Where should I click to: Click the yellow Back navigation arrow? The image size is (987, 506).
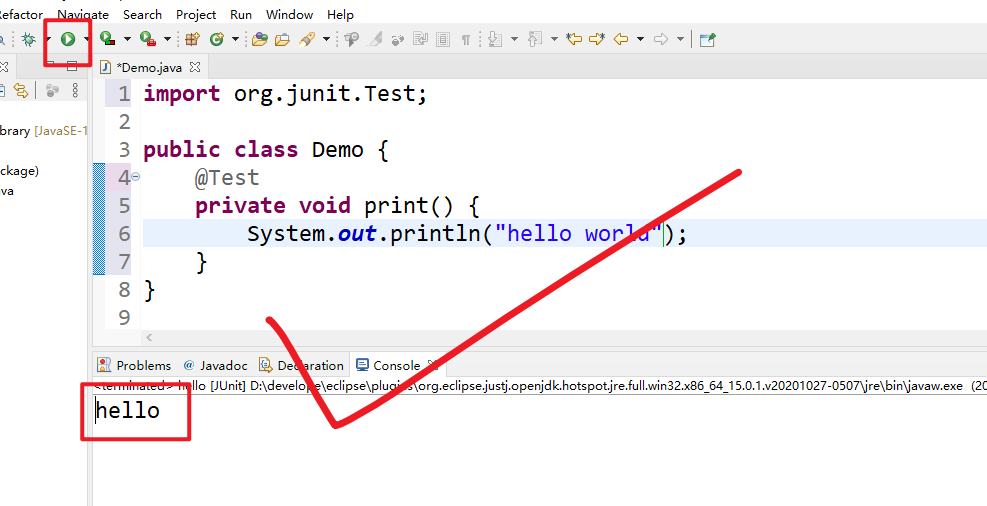[621, 40]
